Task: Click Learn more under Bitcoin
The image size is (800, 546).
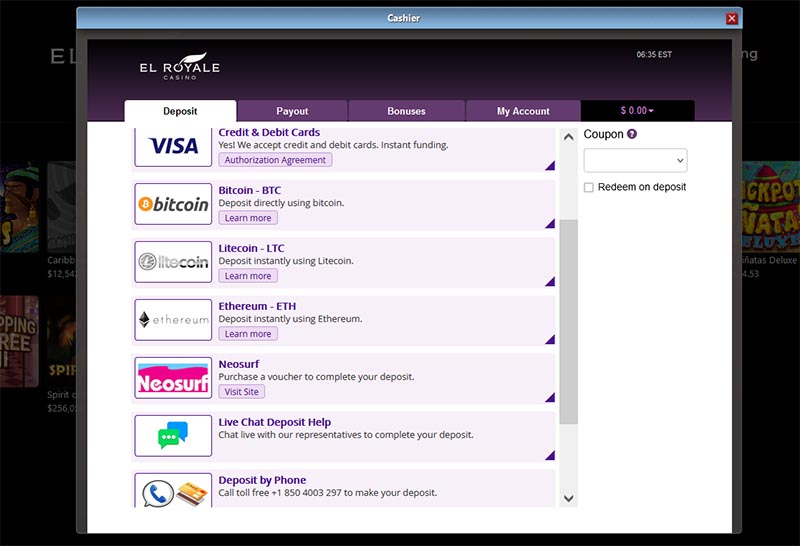Action: [x=248, y=218]
